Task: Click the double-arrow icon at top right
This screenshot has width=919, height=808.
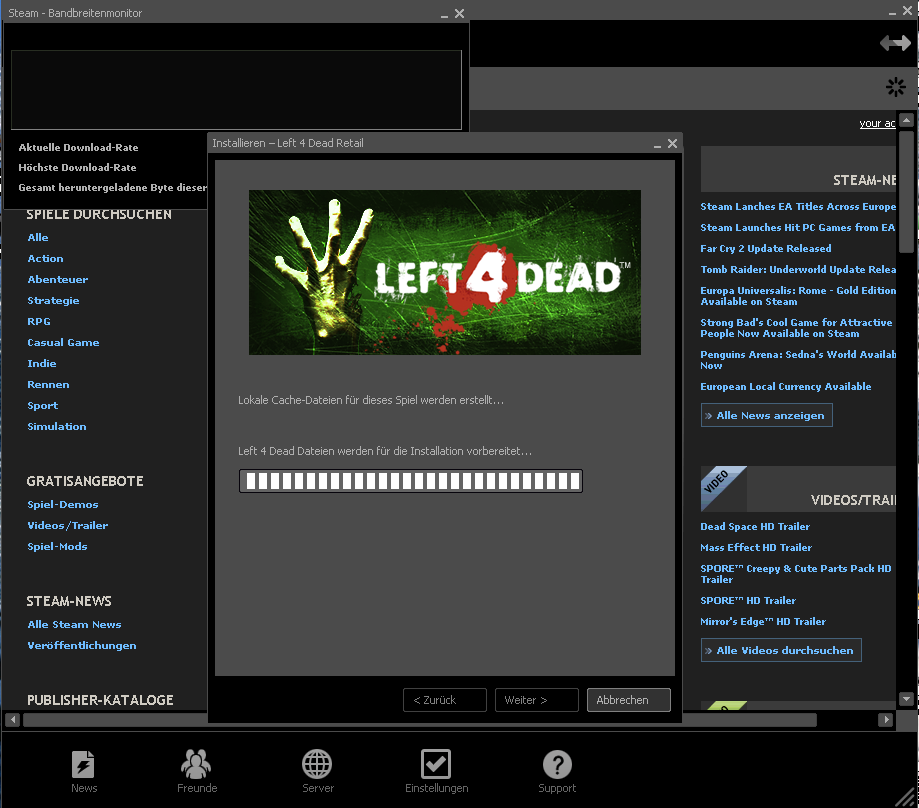Action: 896,43
